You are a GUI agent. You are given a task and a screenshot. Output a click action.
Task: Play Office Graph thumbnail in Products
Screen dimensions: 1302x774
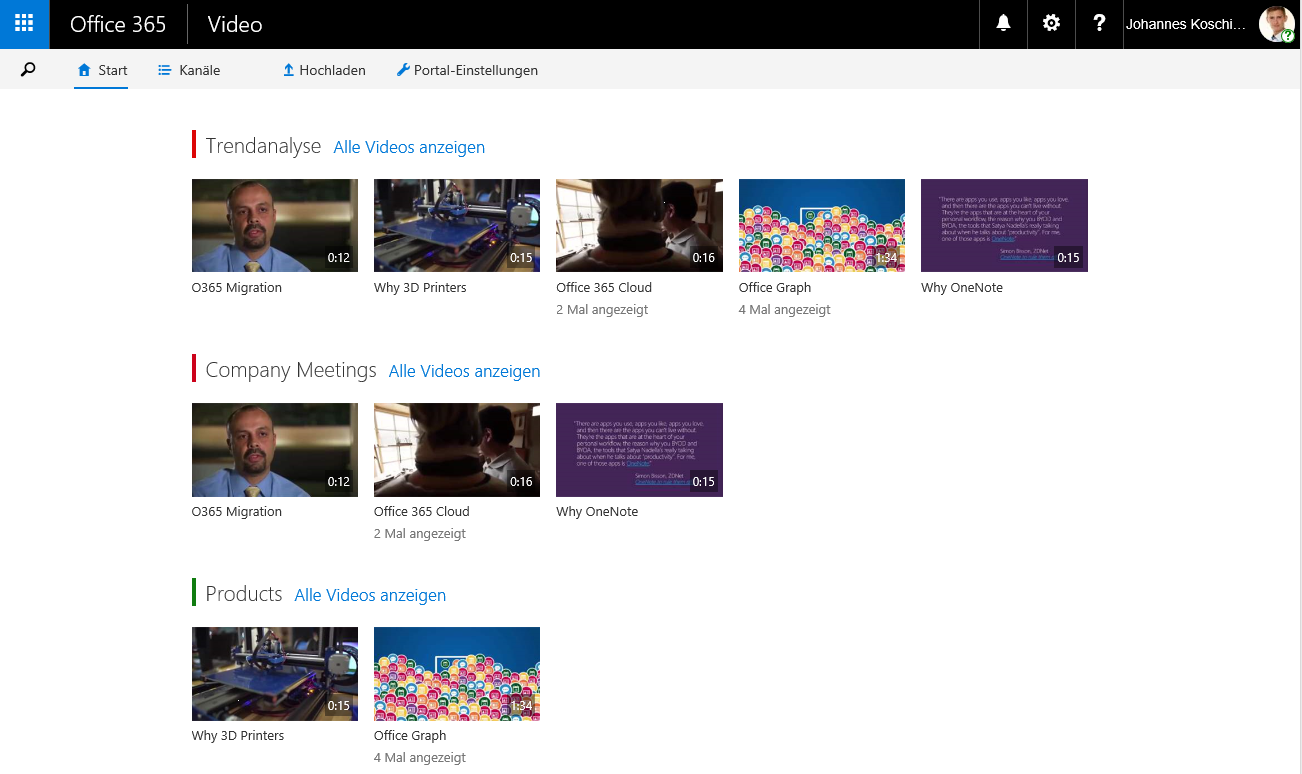coord(457,673)
